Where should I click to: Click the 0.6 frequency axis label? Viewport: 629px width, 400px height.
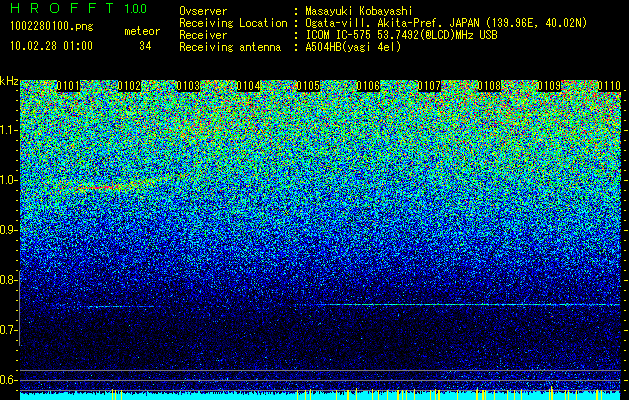click(x=8, y=380)
